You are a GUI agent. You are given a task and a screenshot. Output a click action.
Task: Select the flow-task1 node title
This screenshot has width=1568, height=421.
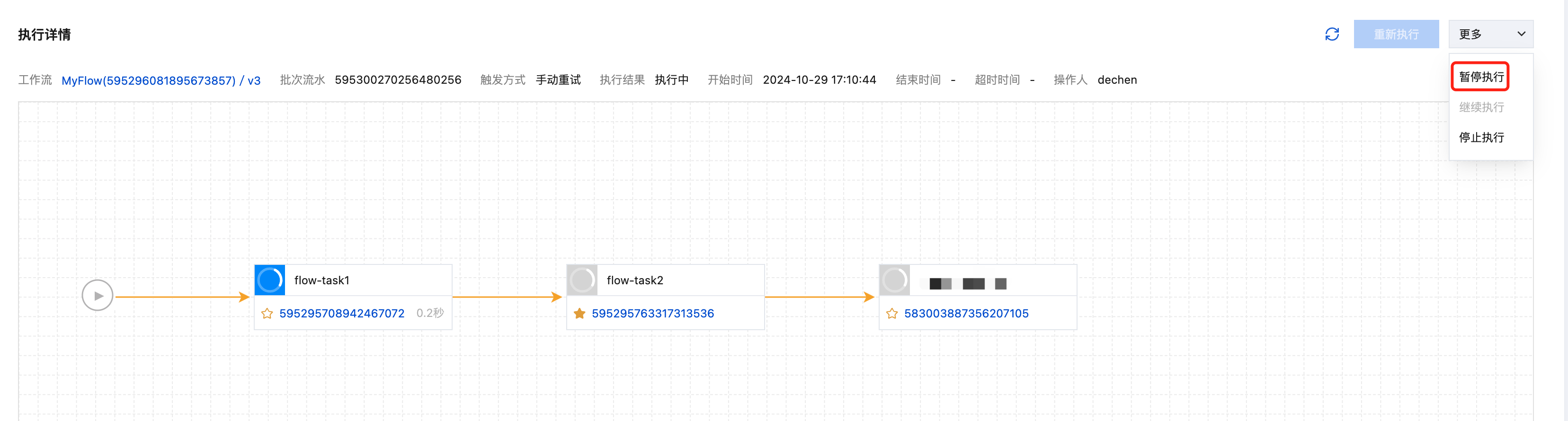click(321, 281)
